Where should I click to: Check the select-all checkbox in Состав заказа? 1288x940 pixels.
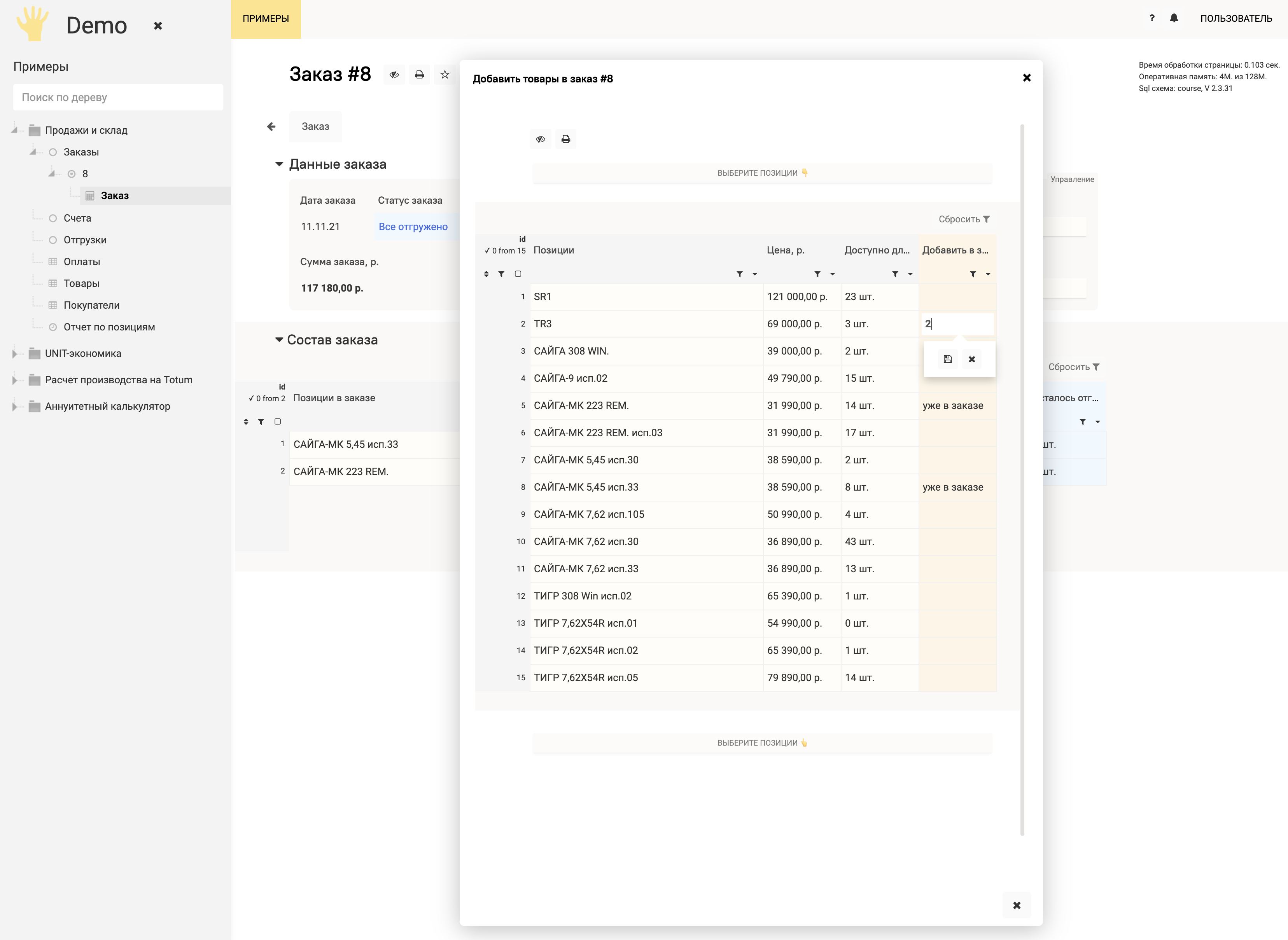tap(278, 422)
